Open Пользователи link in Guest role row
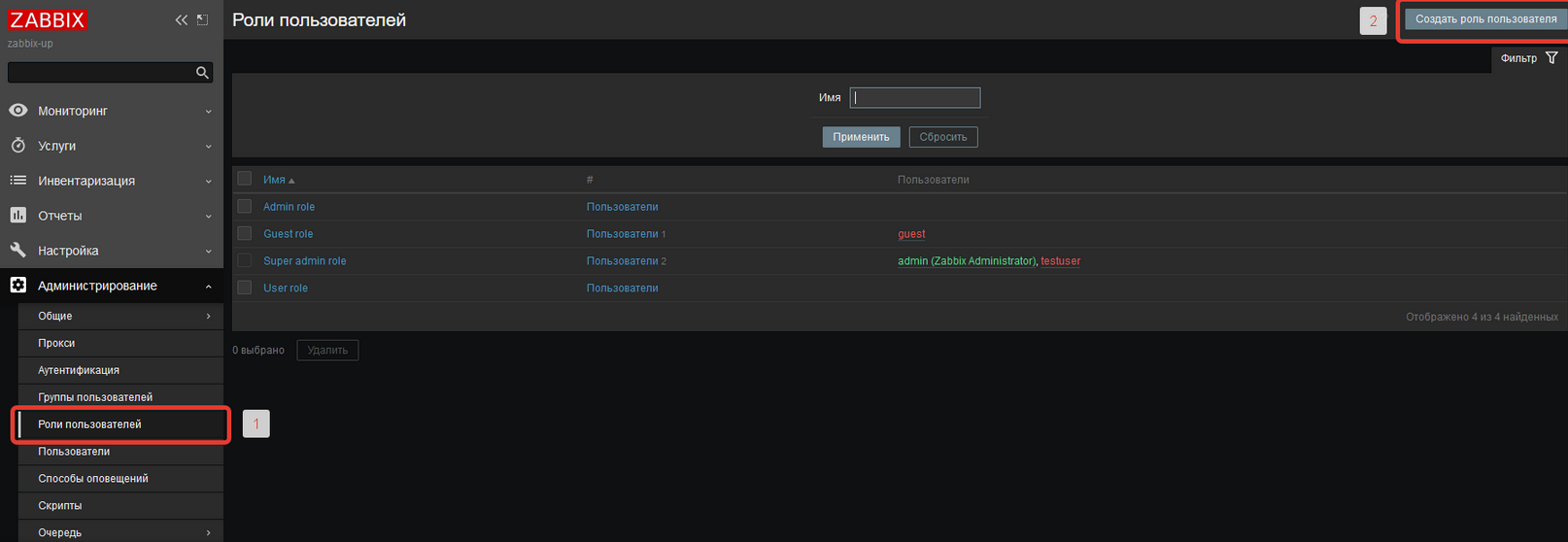This screenshot has height=542, width=1568. pos(622,234)
